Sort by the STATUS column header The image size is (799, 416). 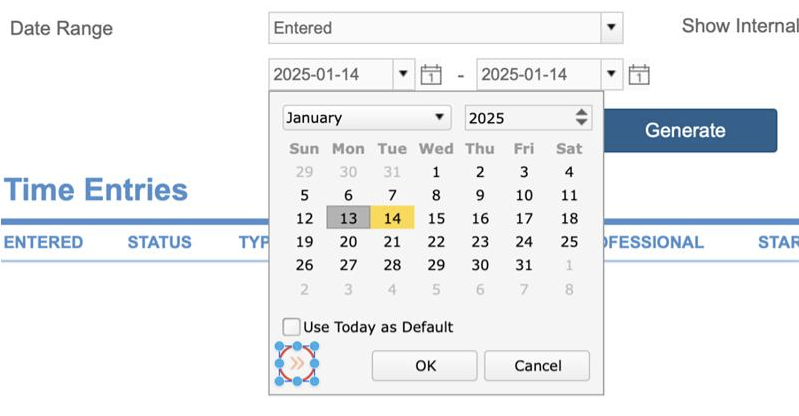click(159, 242)
